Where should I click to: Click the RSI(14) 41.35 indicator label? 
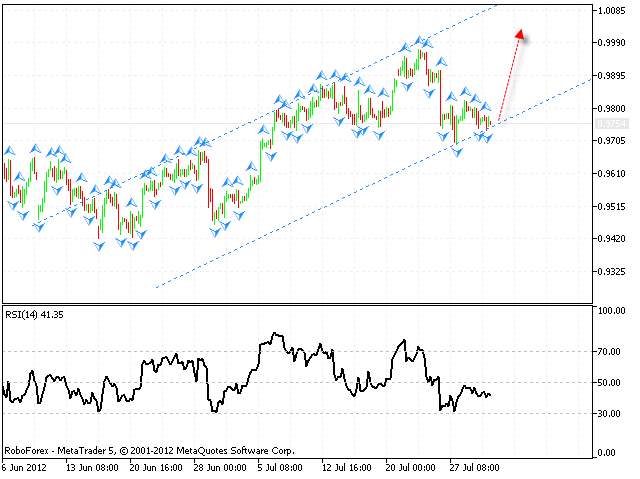pos(34,315)
